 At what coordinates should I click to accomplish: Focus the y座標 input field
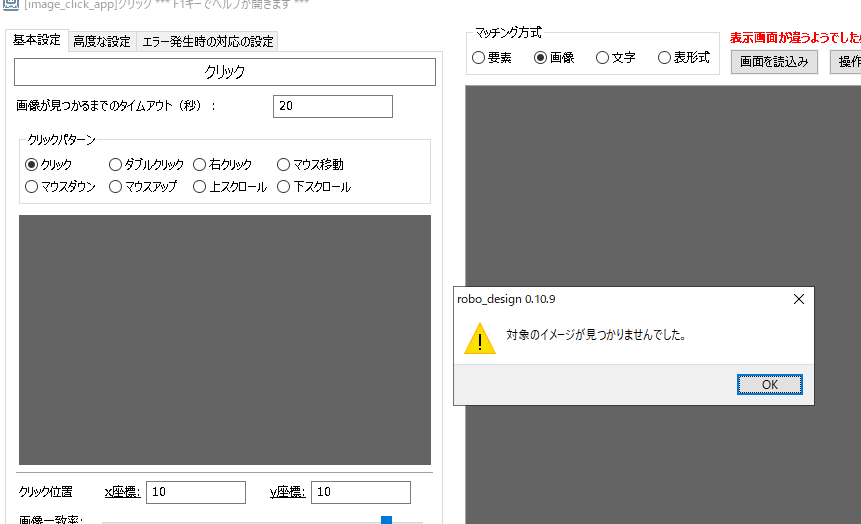coord(360,492)
